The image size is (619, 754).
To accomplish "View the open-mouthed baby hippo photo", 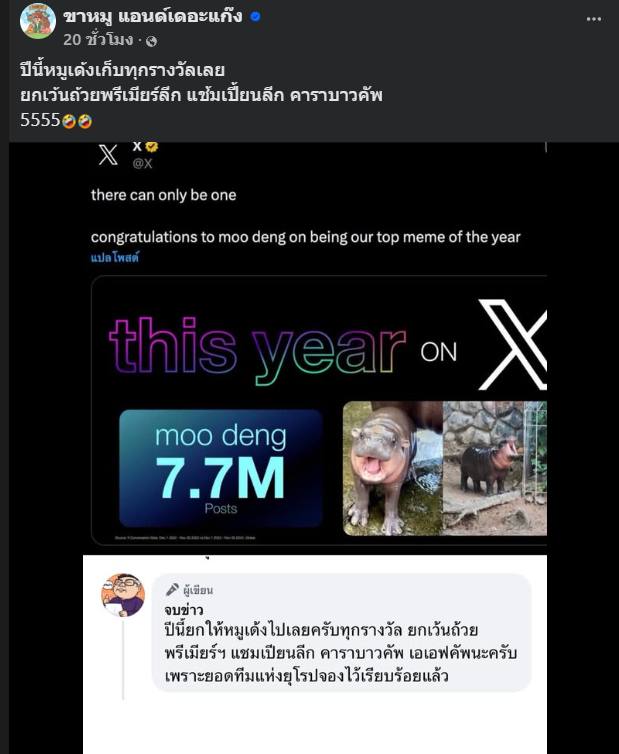I will click(392, 468).
